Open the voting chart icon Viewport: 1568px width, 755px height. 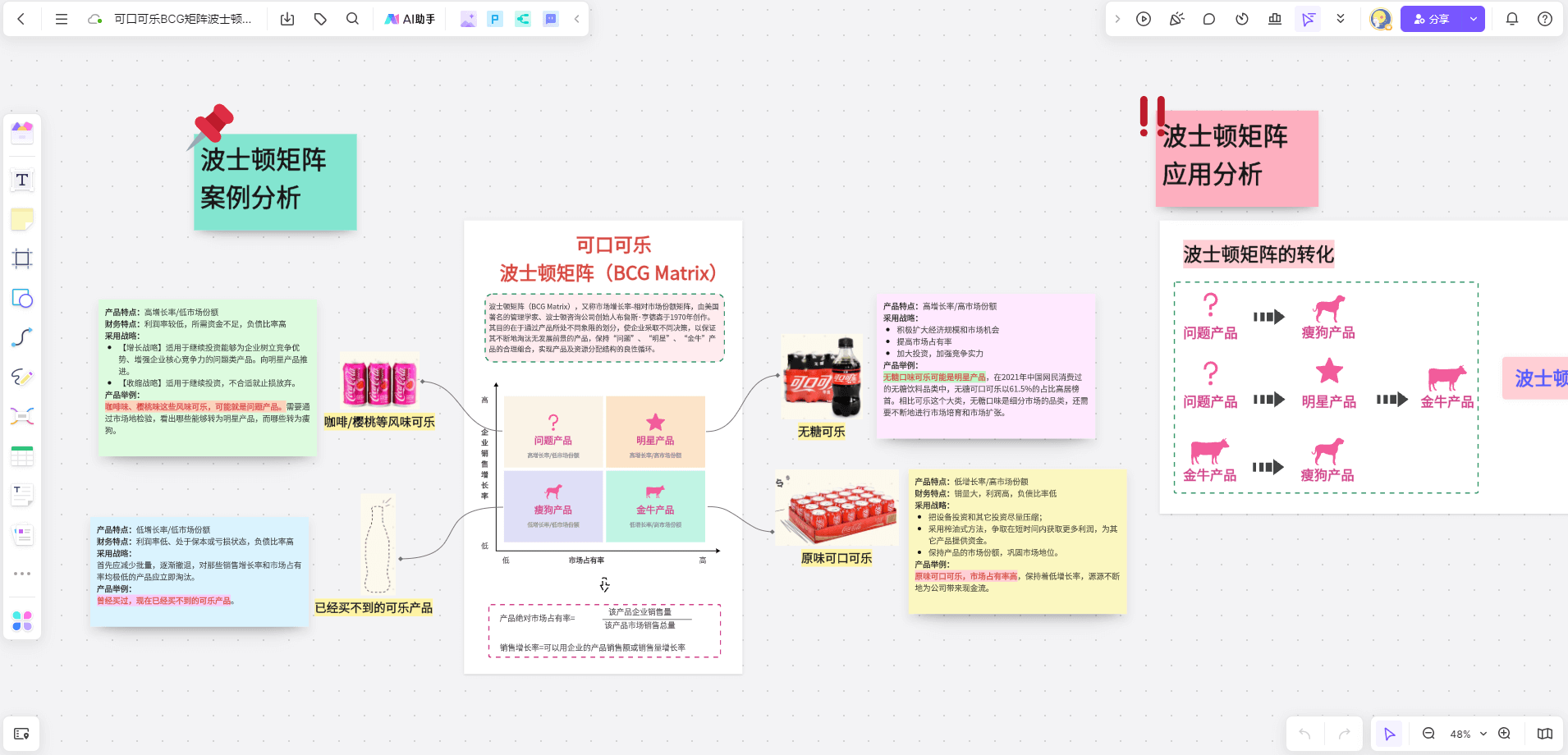[x=1275, y=19]
